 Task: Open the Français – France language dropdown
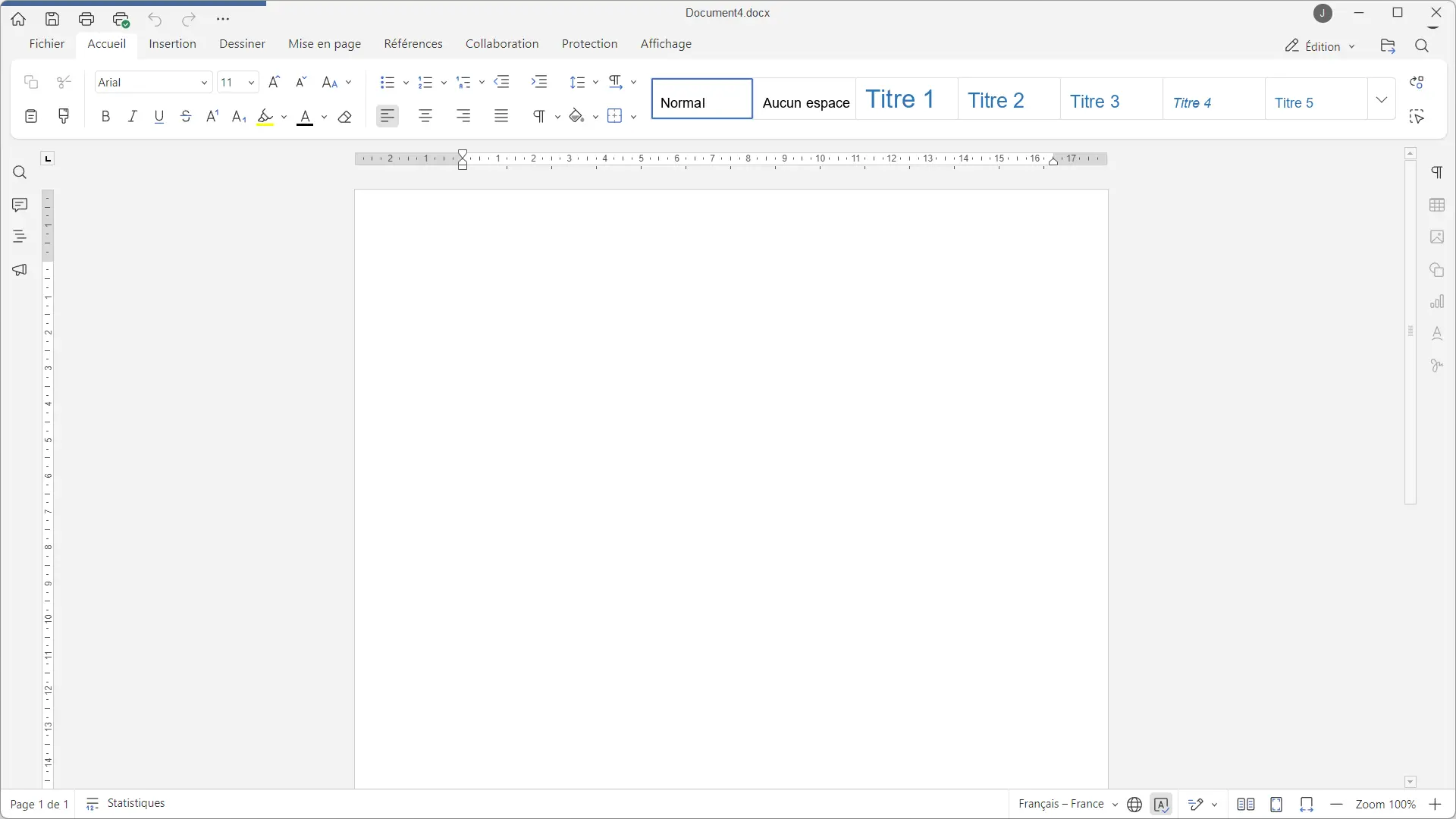pos(1068,804)
